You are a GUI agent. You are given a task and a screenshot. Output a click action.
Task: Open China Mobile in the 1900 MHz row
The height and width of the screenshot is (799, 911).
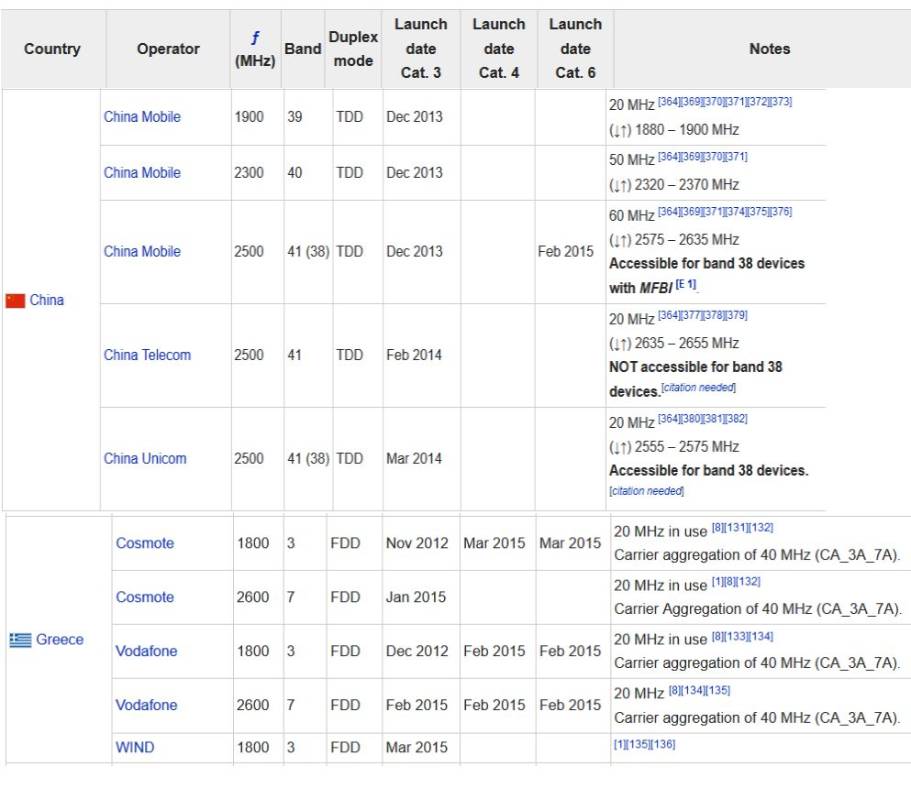click(x=142, y=117)
